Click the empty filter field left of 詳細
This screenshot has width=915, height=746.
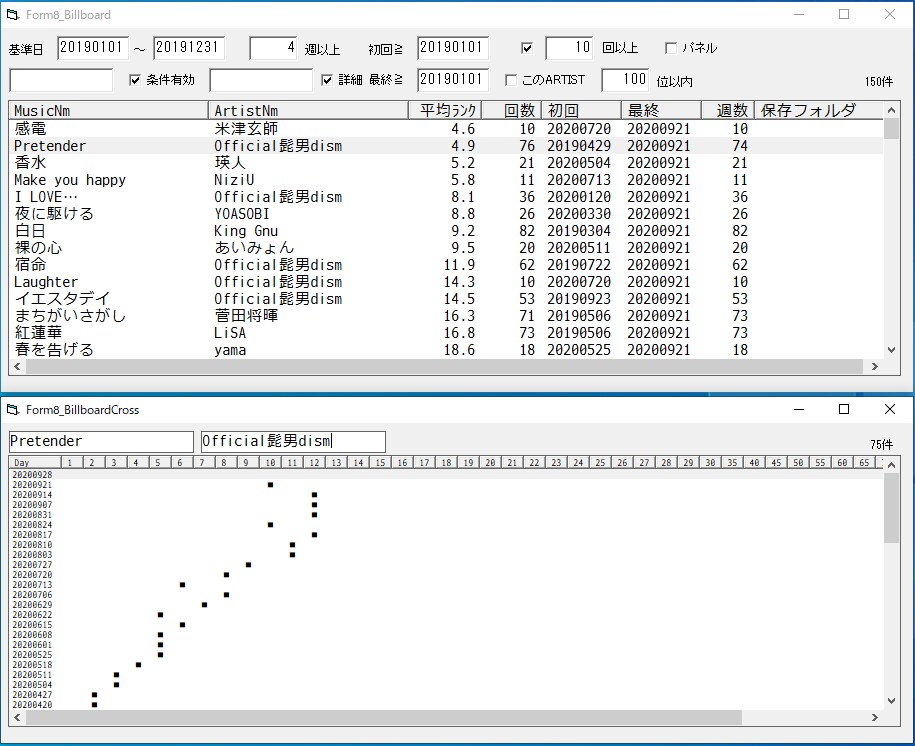click(261, 80)
